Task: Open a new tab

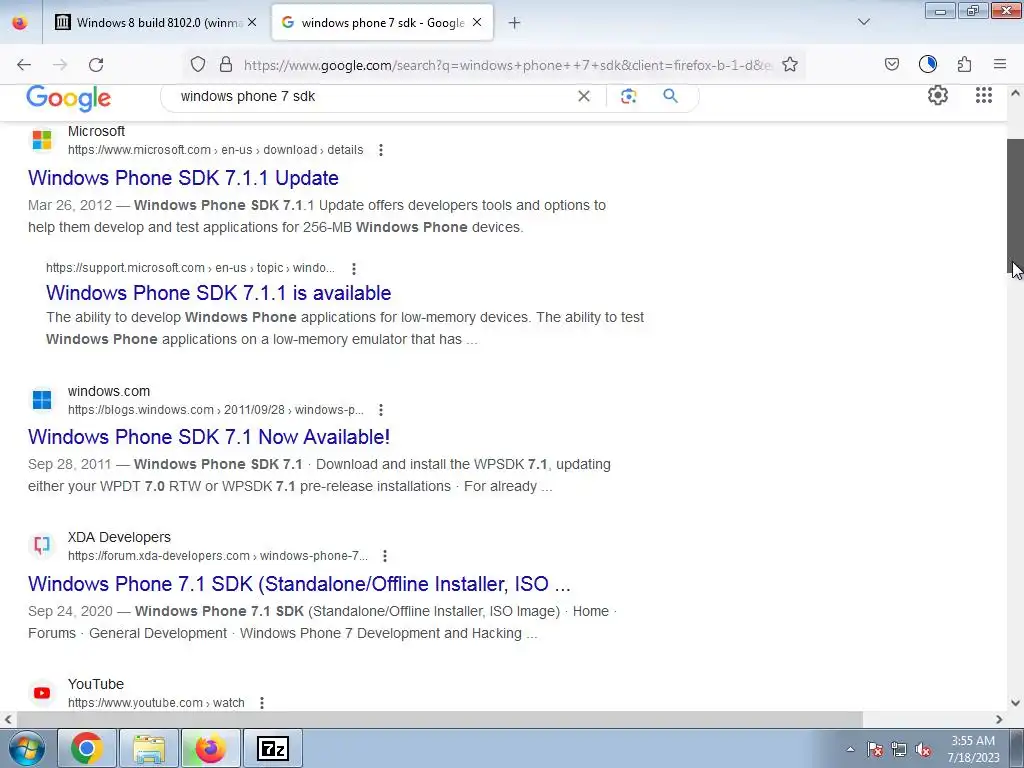Action: pyautogui.click(x=515, y=23)
